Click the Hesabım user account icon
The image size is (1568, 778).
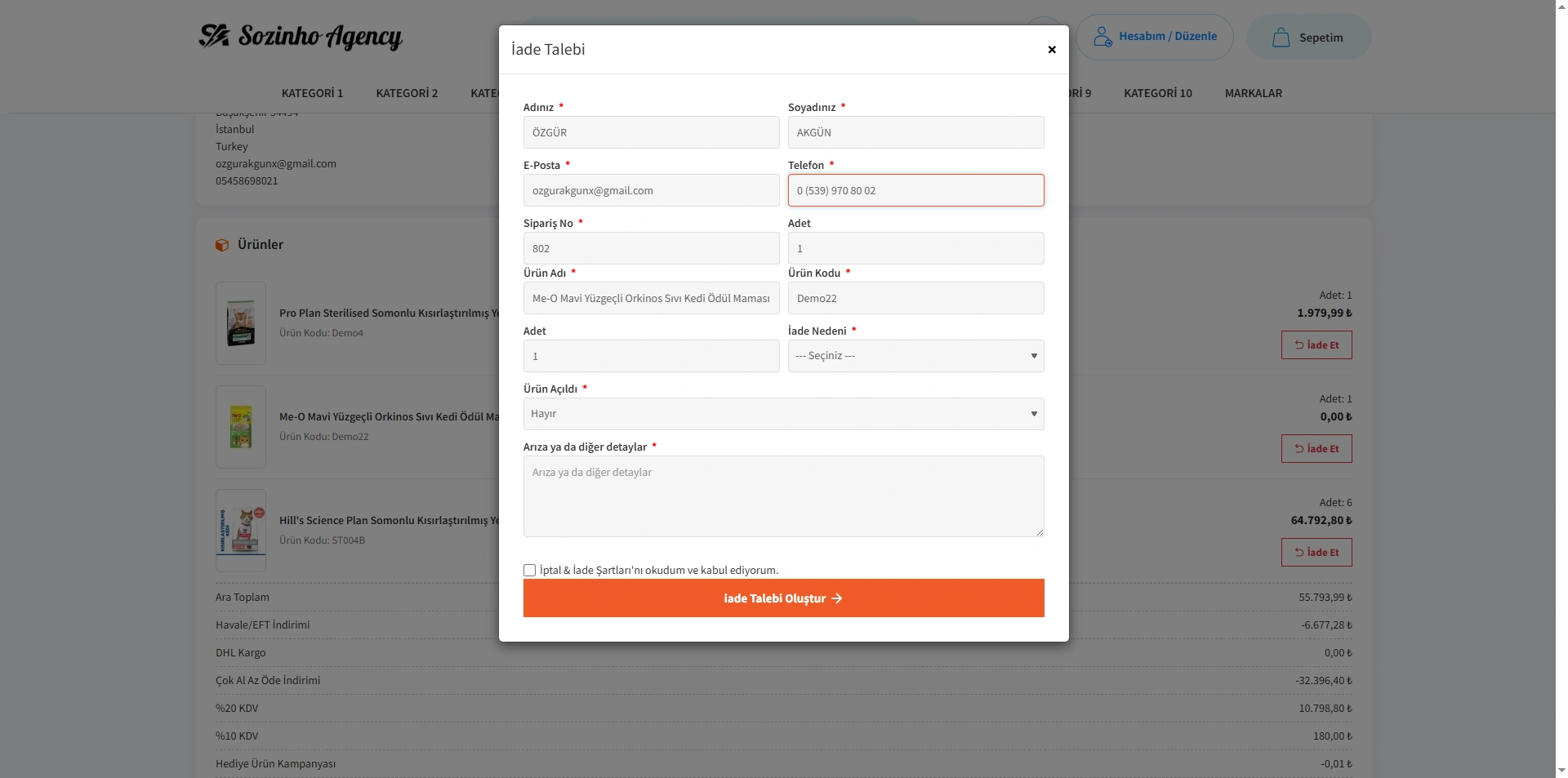(1102, 37)
